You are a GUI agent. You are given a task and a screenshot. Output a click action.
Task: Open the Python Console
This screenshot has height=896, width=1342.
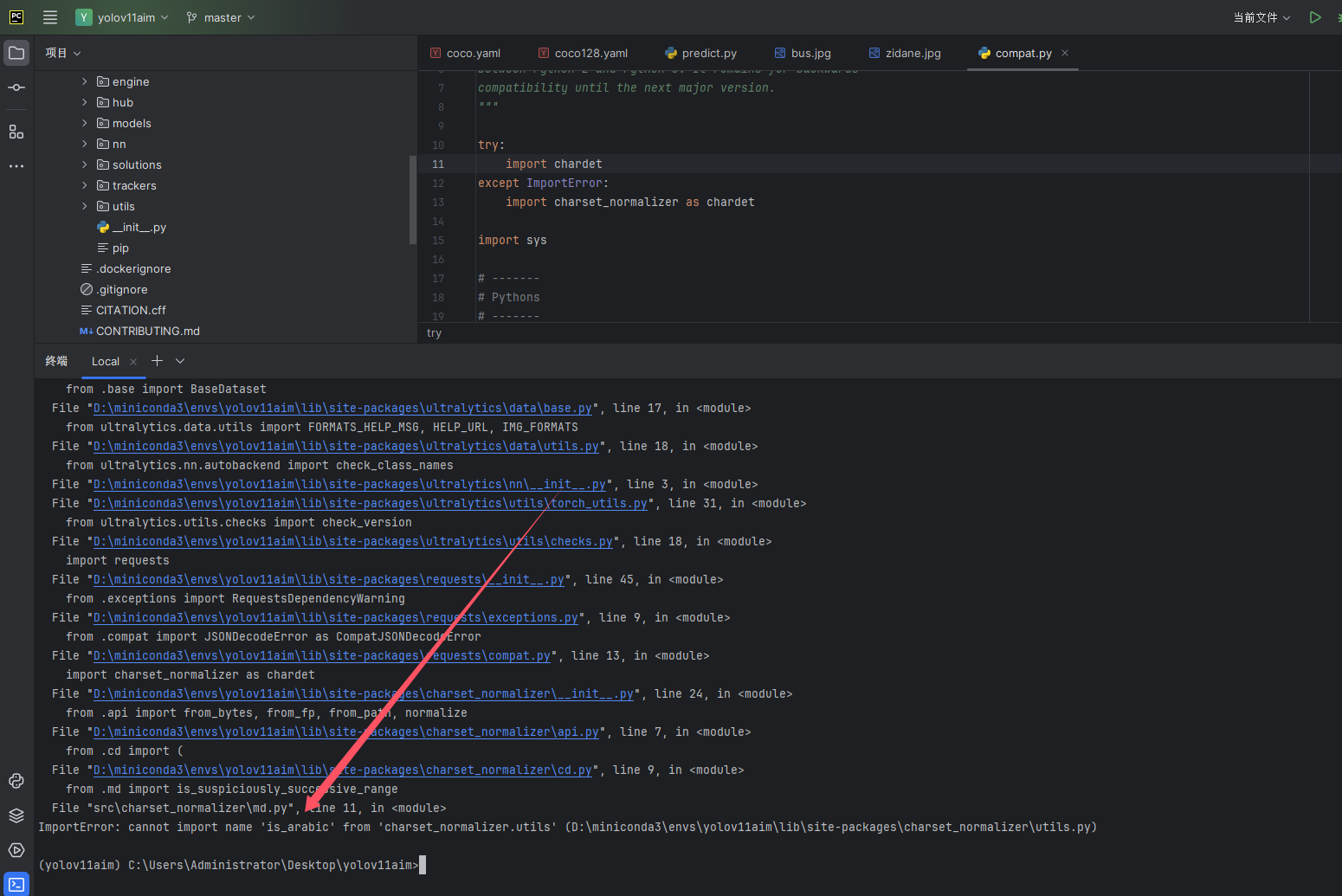click(x=16, y=781)
